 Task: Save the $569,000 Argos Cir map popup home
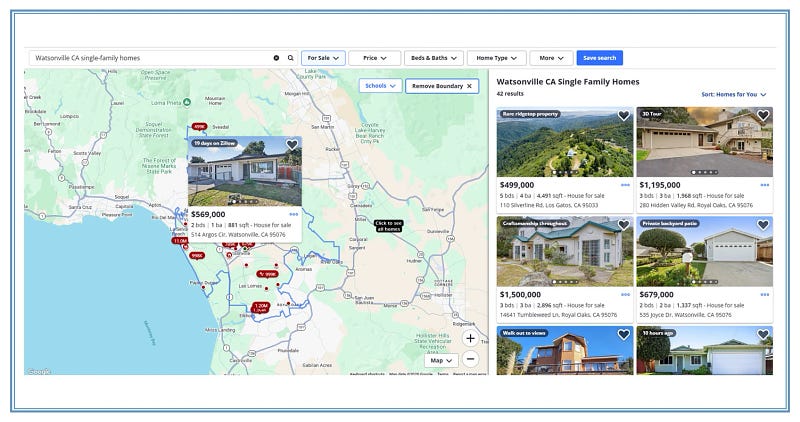292,145
